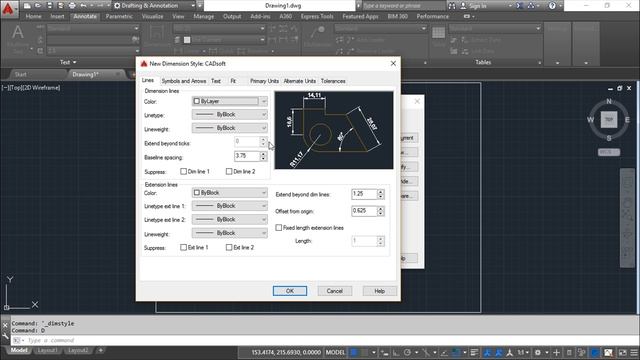Click the Open file icon in quick access
The height and width of the screenshot is (360, 640).
tap(38, 6)
